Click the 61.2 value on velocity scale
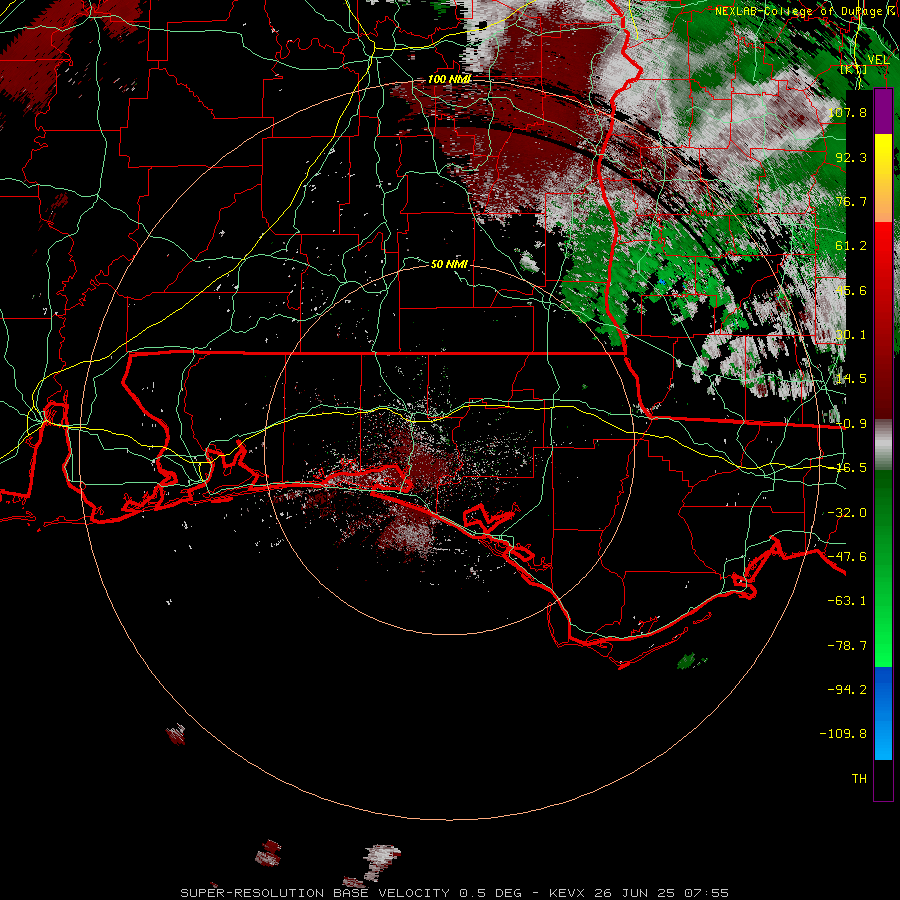900x900 pixels. 851,246
